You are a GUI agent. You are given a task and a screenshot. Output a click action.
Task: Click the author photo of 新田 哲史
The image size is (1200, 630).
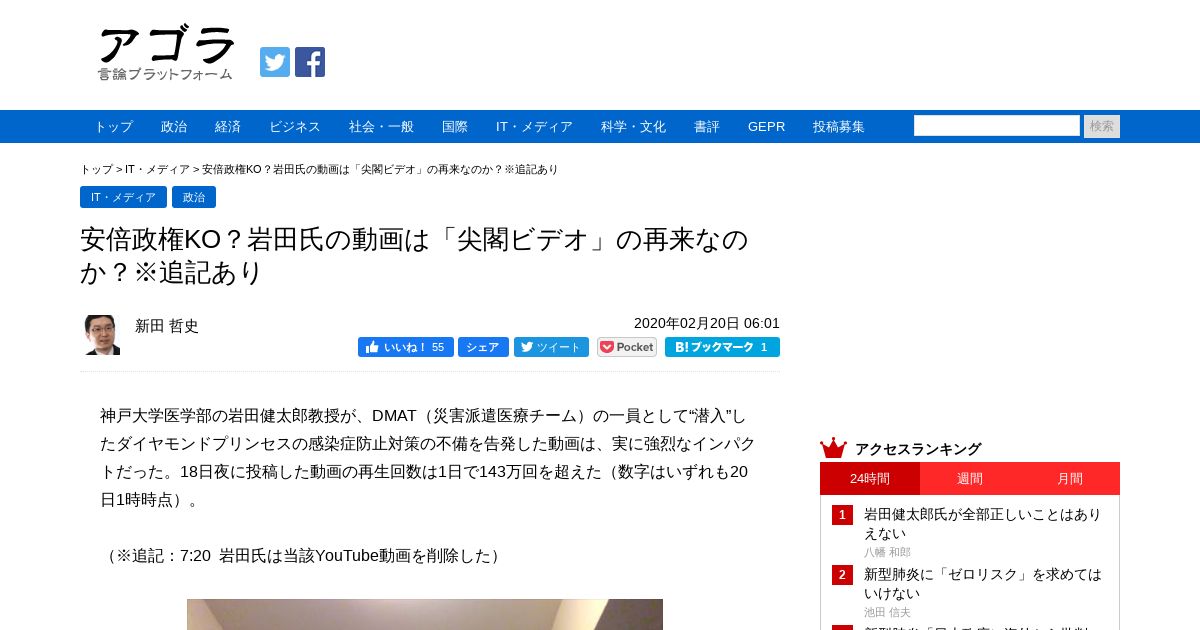[102, 335]
